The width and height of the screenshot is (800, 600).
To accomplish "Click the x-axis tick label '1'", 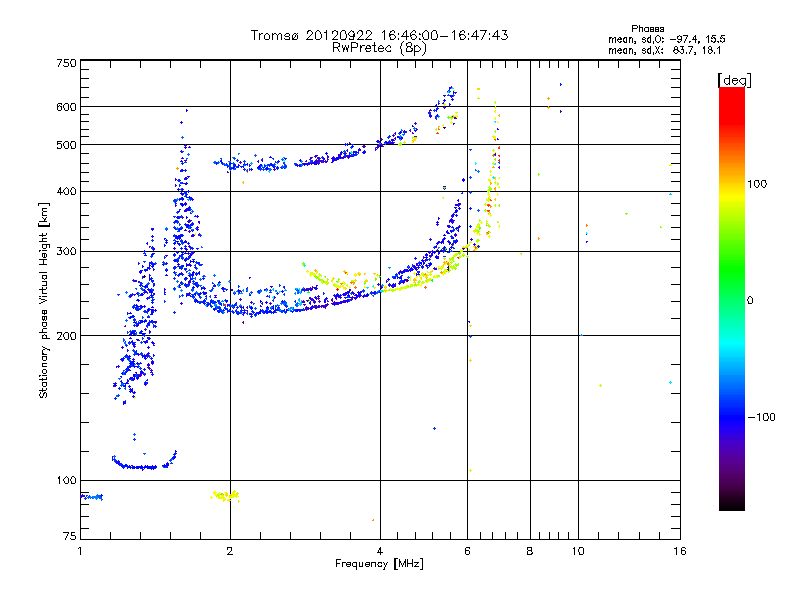I will point(80,551).
